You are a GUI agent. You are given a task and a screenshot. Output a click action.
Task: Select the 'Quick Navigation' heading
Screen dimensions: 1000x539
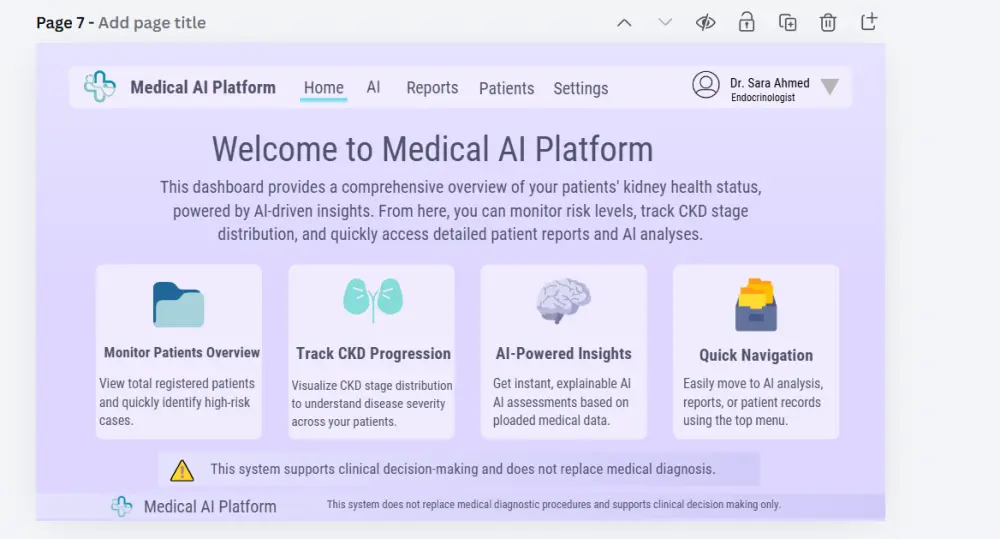pyautogui.click(x=756, y=355)
